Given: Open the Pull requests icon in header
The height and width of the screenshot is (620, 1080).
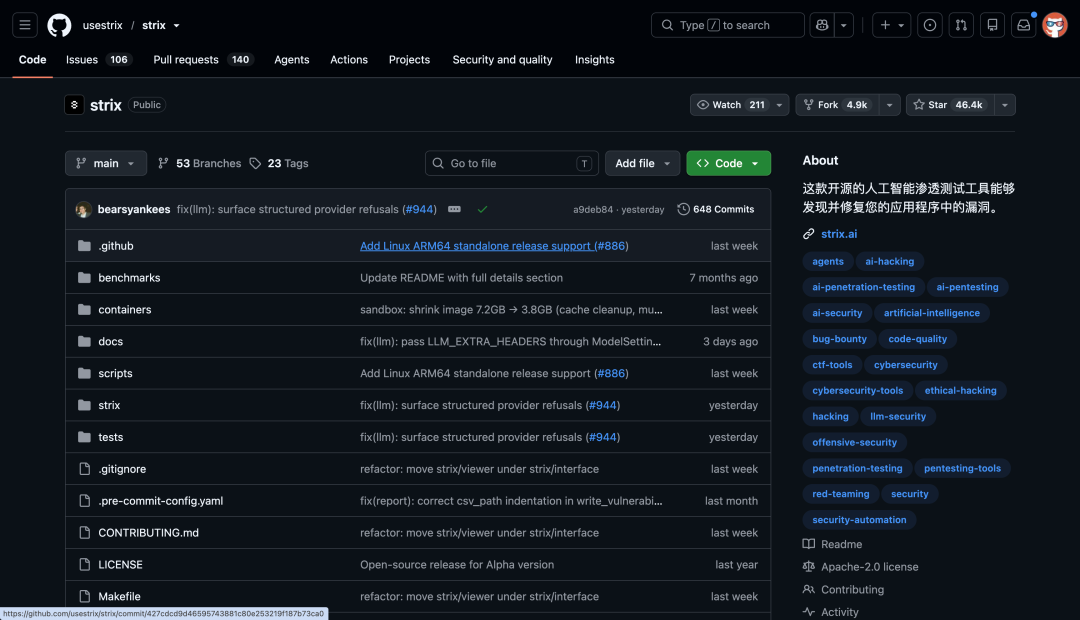Looking at the screenshot, I should [x=961, y=25].
